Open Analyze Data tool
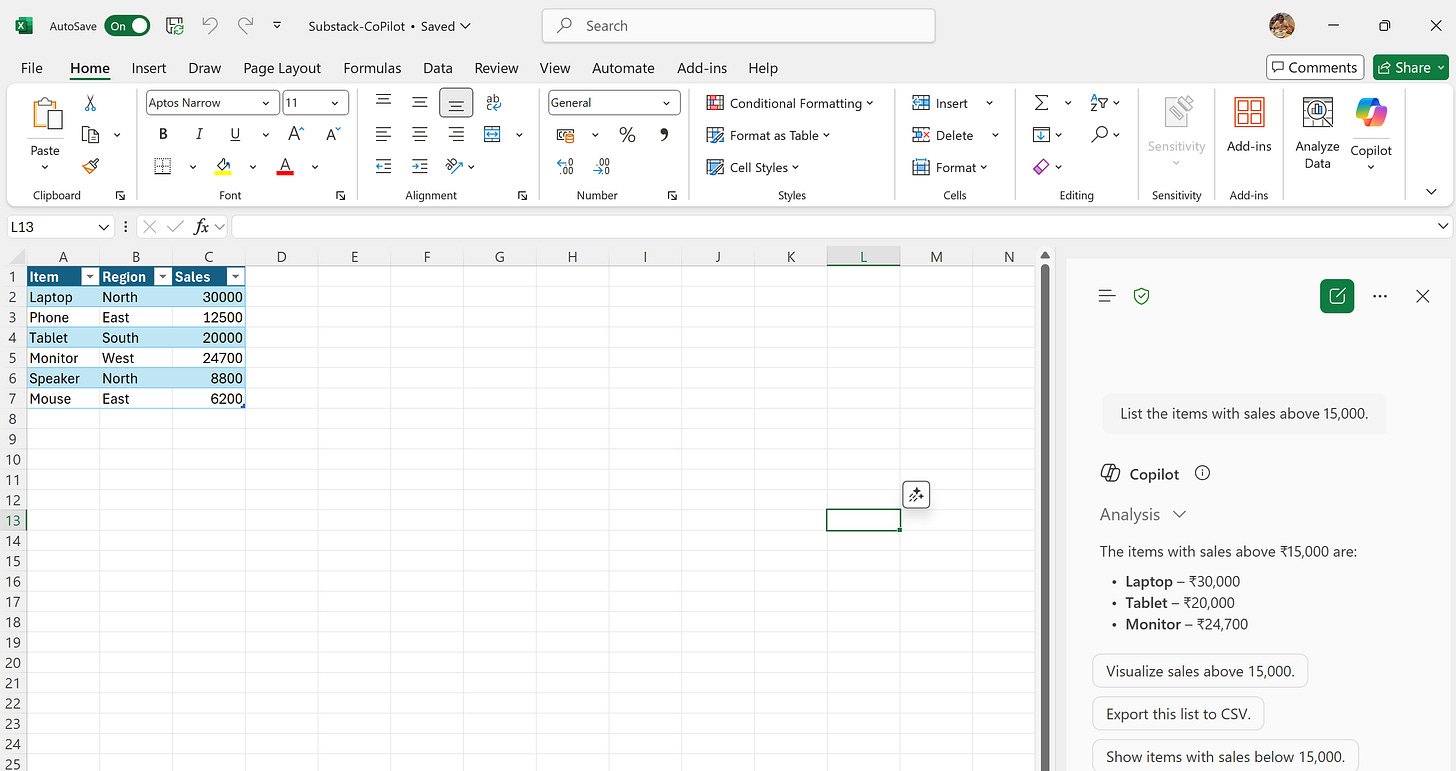The image size is (1456, 771). pos(1317,133)
